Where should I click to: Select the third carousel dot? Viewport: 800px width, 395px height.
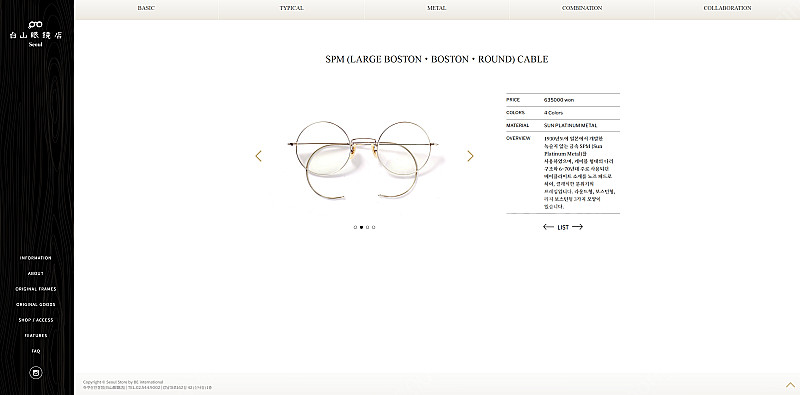[367, 228]
